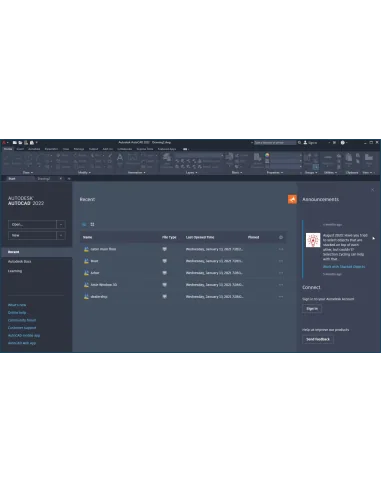Open the Insert ribbon tab
Screen dimensions: 381x492
click(x=20, y=149)
